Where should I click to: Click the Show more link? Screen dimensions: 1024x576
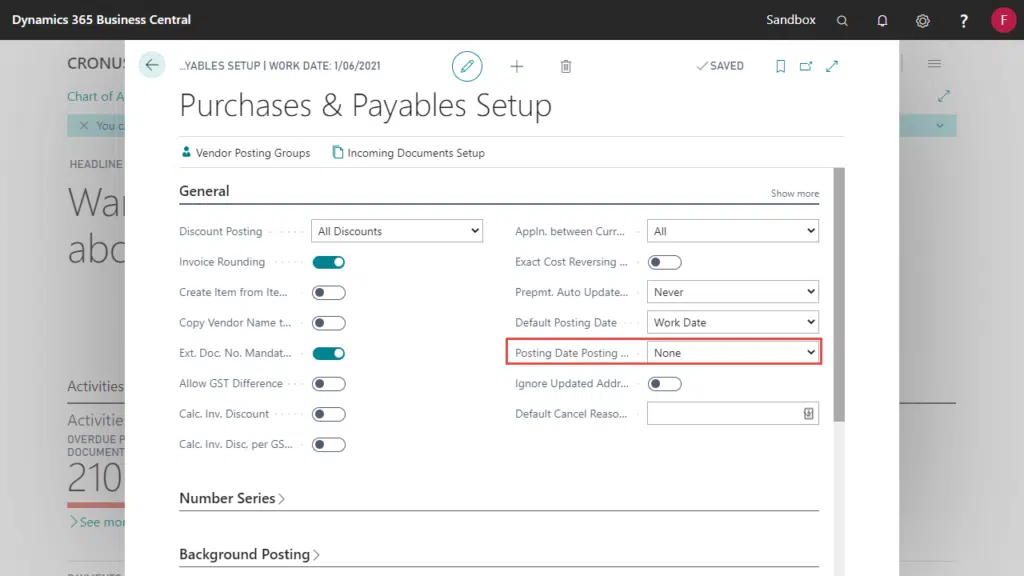pyautogui.click(x=794, y=193)
